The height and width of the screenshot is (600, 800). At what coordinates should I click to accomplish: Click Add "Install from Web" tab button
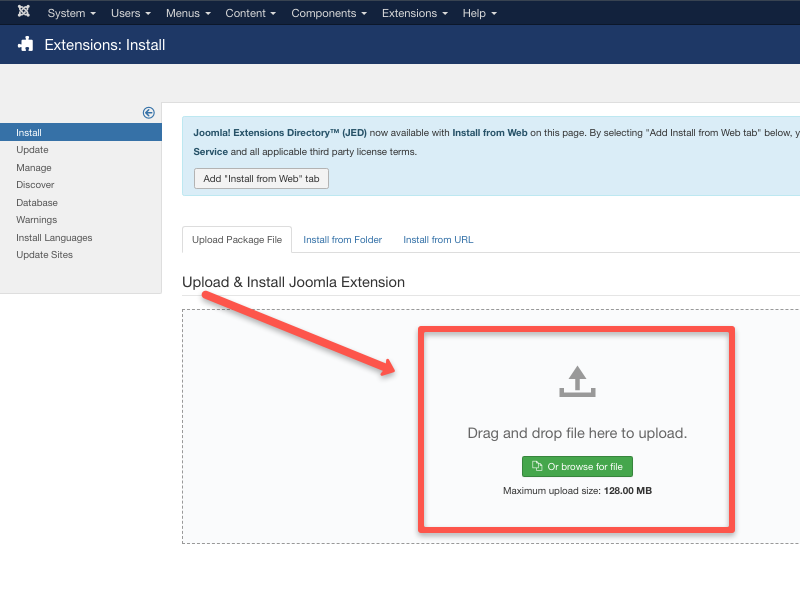pyautogui.click(x=261, y=178)
